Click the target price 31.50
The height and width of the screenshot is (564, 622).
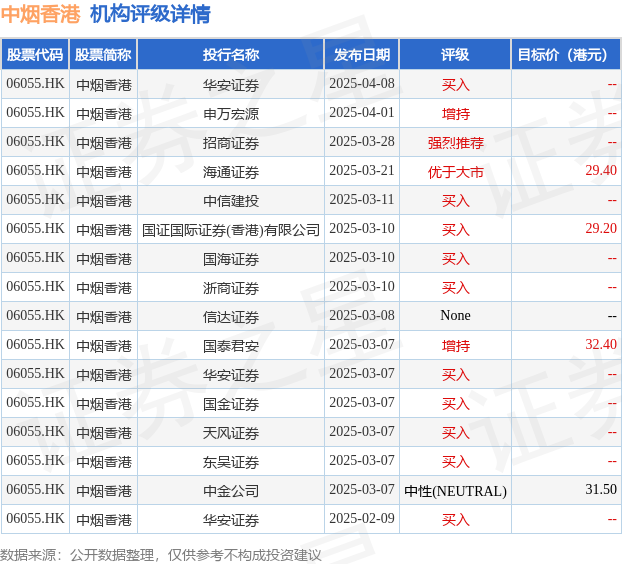point(601,489)
